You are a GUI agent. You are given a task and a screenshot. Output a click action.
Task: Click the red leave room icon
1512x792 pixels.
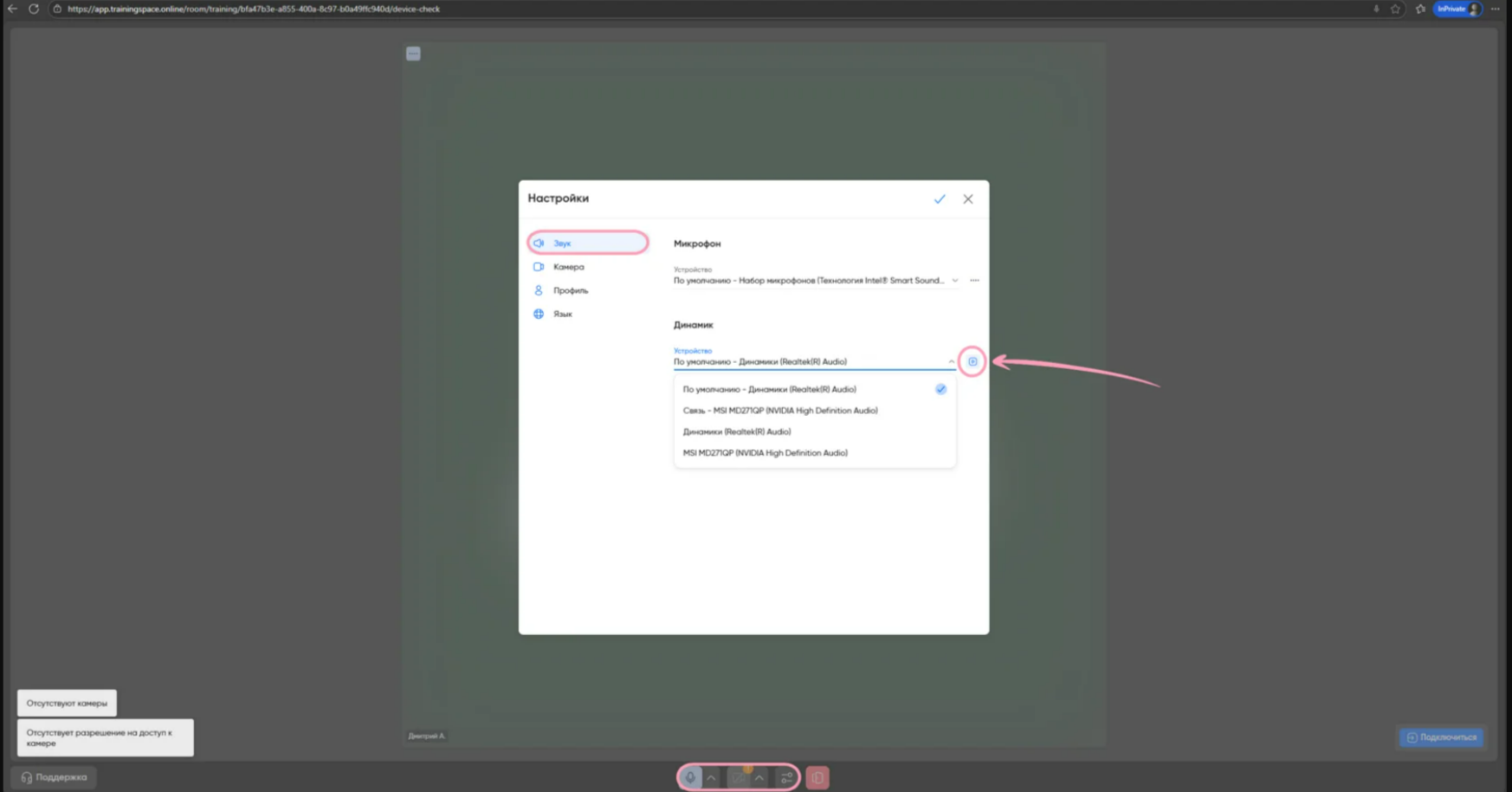click(817, 778)
